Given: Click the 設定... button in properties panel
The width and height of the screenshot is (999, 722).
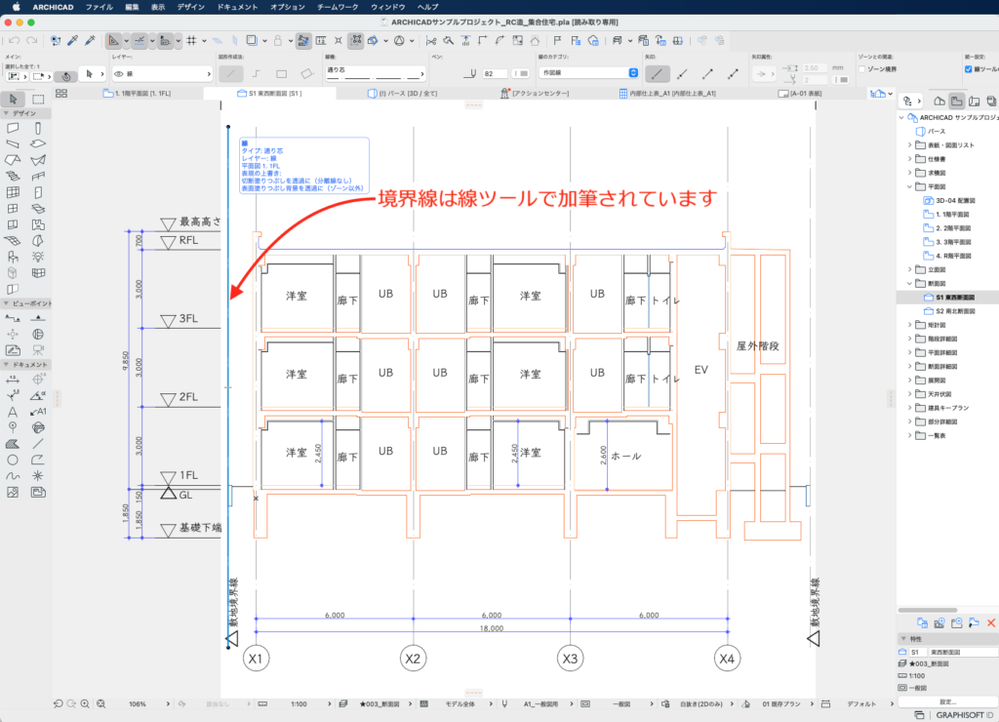Looking at the screenshot, I should click(947, 702).
